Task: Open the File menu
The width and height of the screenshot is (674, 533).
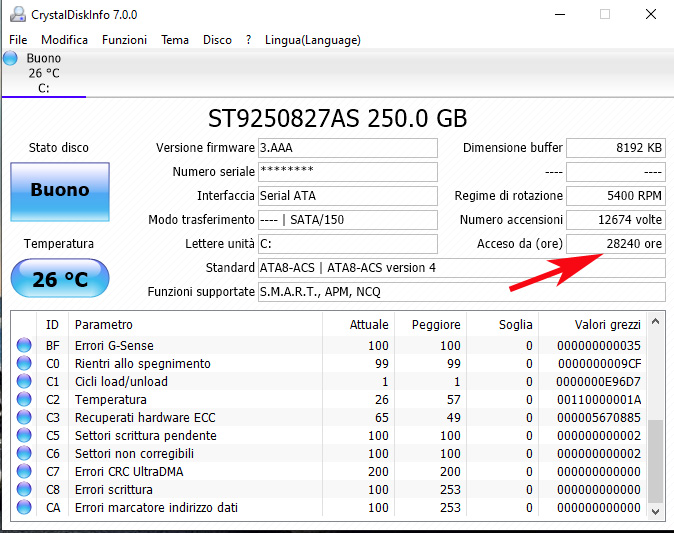Action: (18, 40)
